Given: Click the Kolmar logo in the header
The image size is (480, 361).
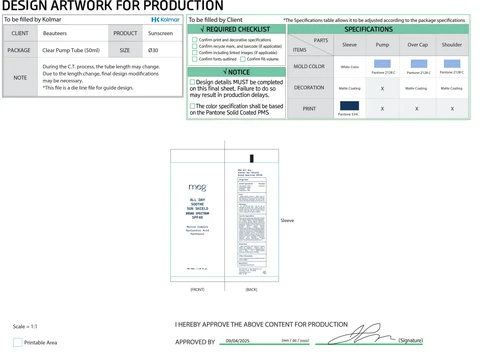Looking at the screenshot, I should [165, 20].
